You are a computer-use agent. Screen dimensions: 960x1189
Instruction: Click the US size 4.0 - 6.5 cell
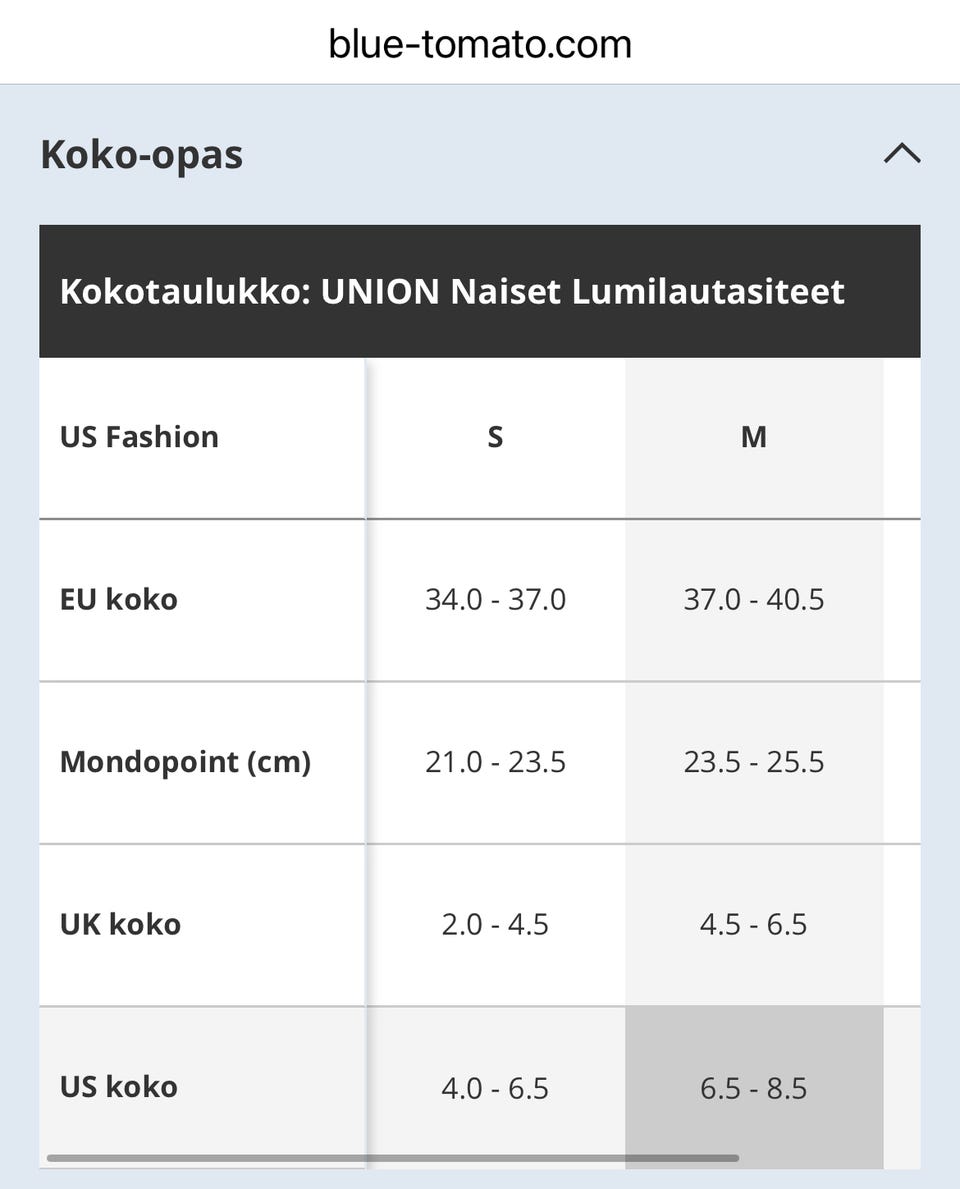pos(495,1087)
